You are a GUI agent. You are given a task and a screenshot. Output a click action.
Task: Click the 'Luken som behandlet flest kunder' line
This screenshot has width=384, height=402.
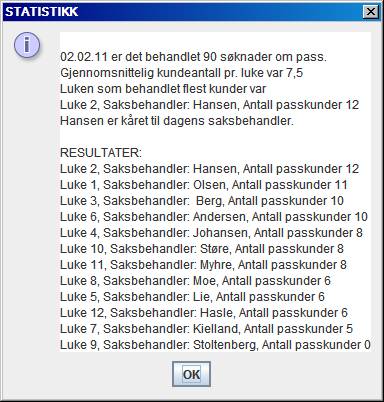coord(163,89)
